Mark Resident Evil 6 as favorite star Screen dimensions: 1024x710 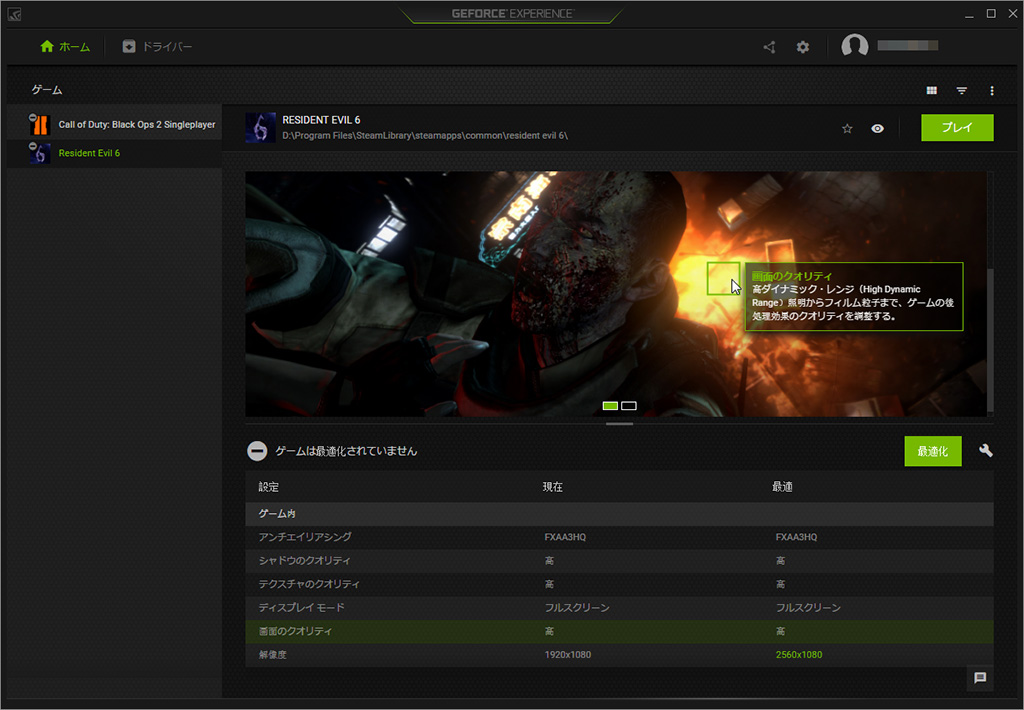(847, 129)
